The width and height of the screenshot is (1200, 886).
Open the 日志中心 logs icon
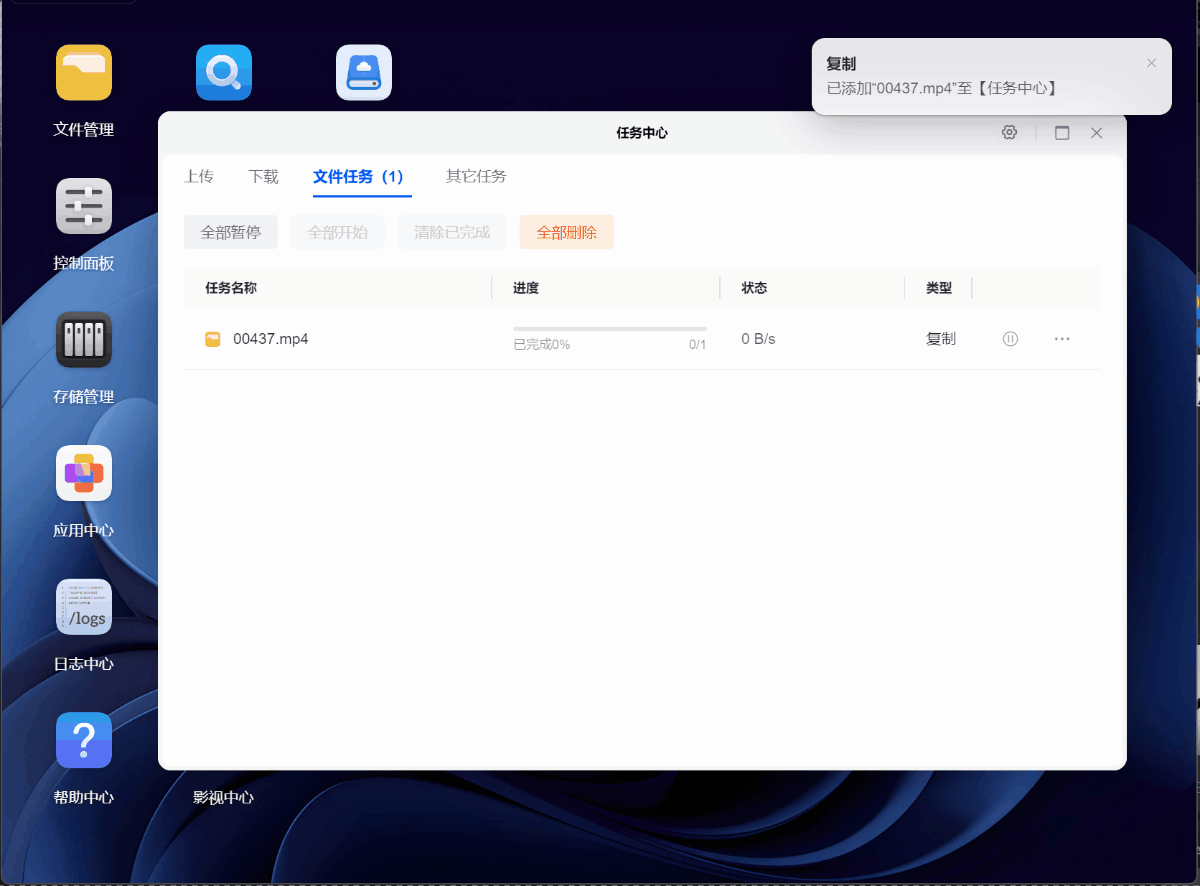click(84, 607)
